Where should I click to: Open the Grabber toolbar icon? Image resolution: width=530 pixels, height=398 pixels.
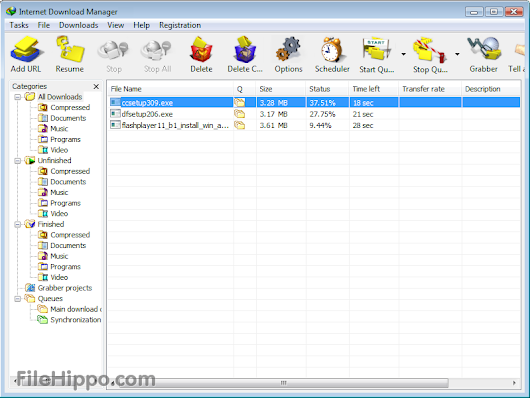tap(483, 55)
